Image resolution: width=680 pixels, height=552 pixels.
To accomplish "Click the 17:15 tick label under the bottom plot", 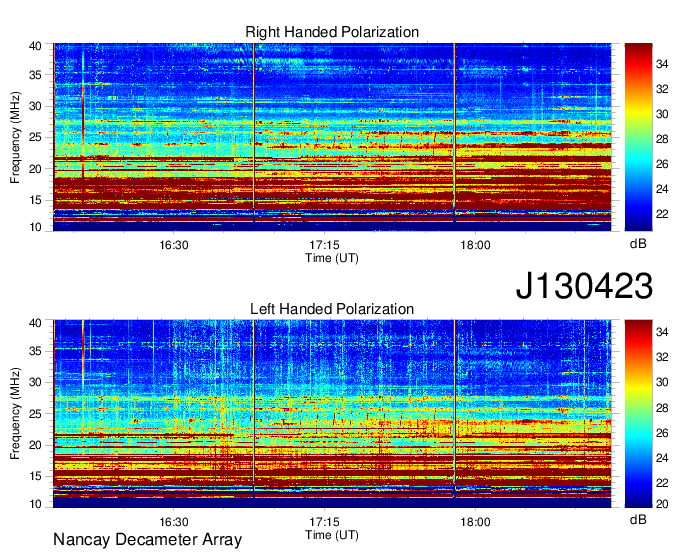I will pyautogui.click(x=324, y=522).
